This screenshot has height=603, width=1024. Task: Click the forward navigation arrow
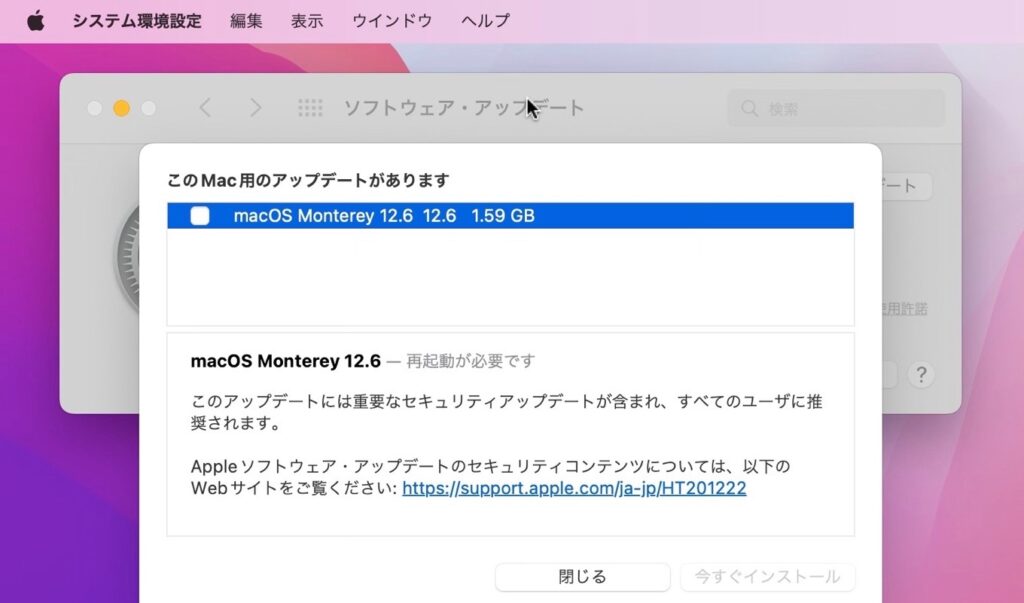pos(257,108)
